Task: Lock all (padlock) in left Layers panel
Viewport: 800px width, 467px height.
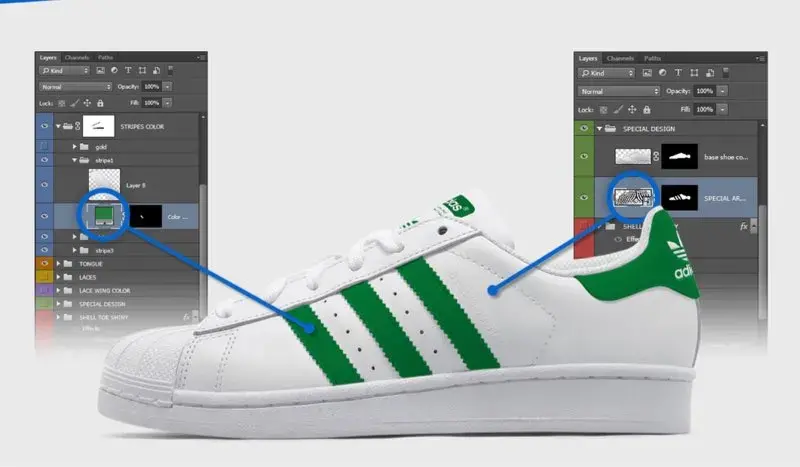Action: point(100,103)
